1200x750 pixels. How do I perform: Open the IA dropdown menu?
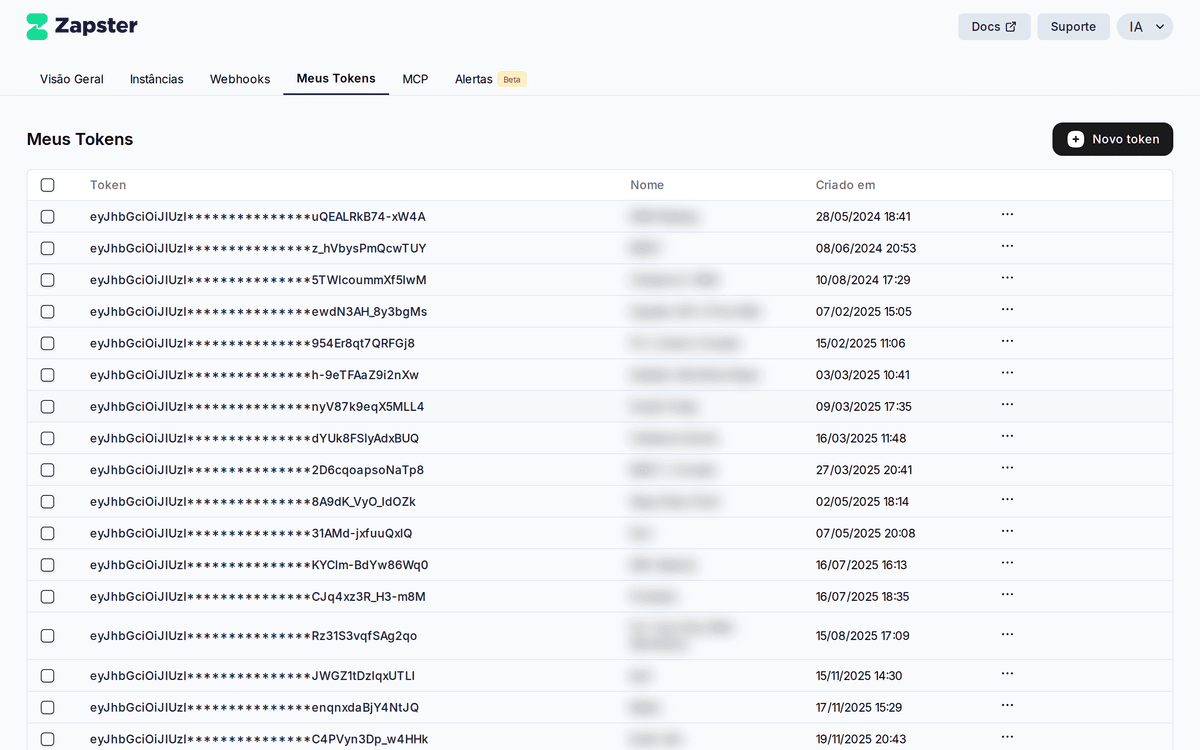coord(1144,26)
